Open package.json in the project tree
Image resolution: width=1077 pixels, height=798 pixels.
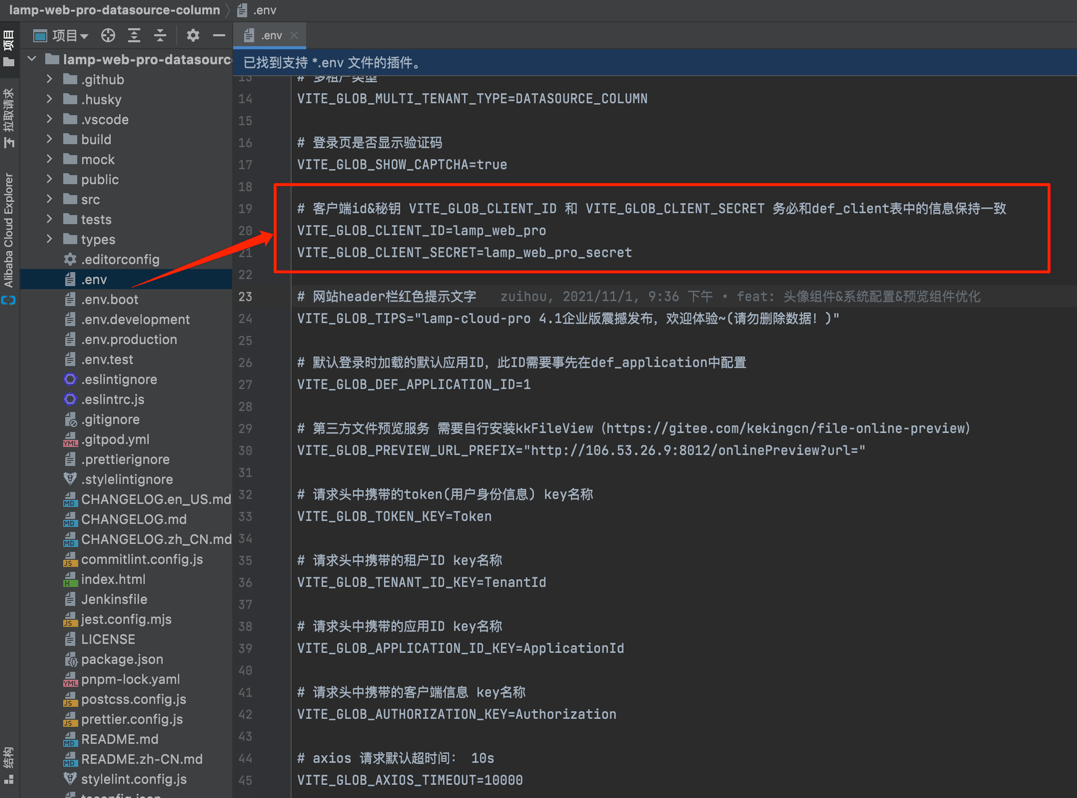[122, 659]
